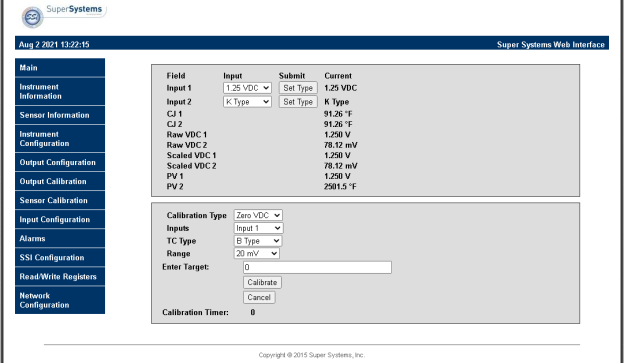
Task: Open Calibration Type dropdown
Action: (258, 215)
